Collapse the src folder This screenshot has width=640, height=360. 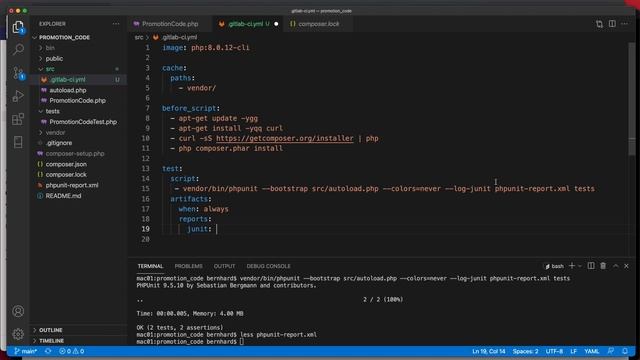[50, 69]
